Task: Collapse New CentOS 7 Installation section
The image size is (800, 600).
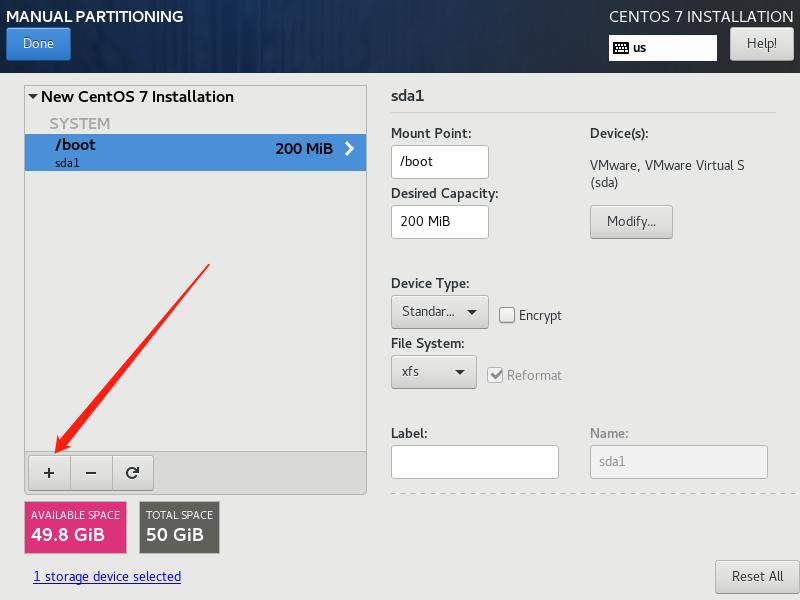Action: point(33,96)
